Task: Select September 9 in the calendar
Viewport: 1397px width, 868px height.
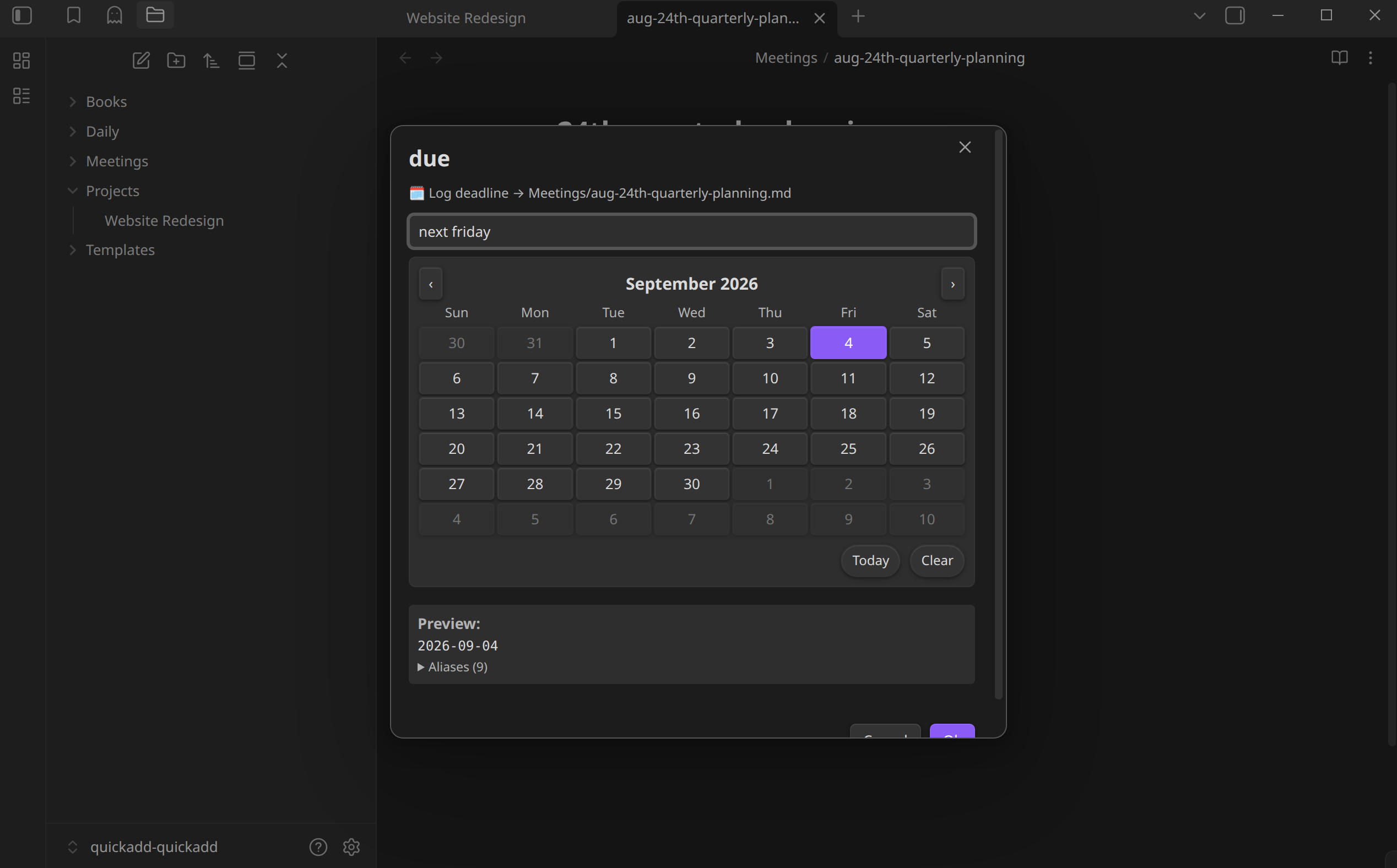Action: (691, 378)
